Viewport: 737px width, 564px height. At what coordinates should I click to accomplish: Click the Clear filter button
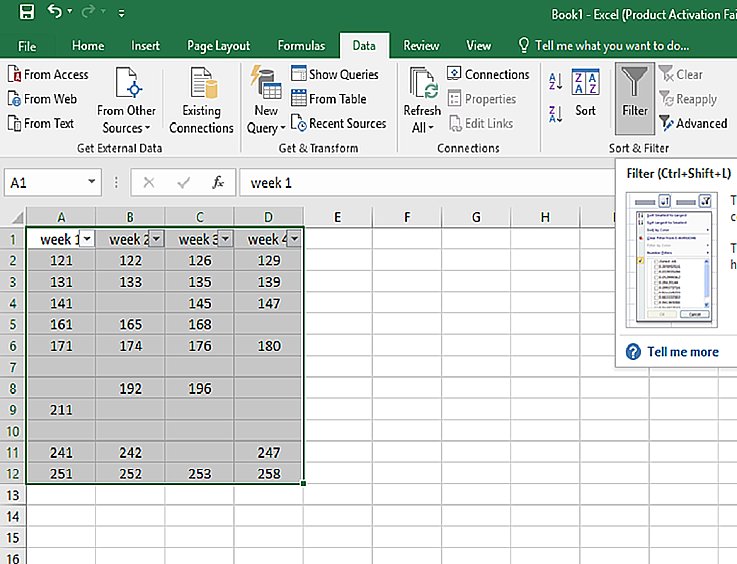point(681,74)
